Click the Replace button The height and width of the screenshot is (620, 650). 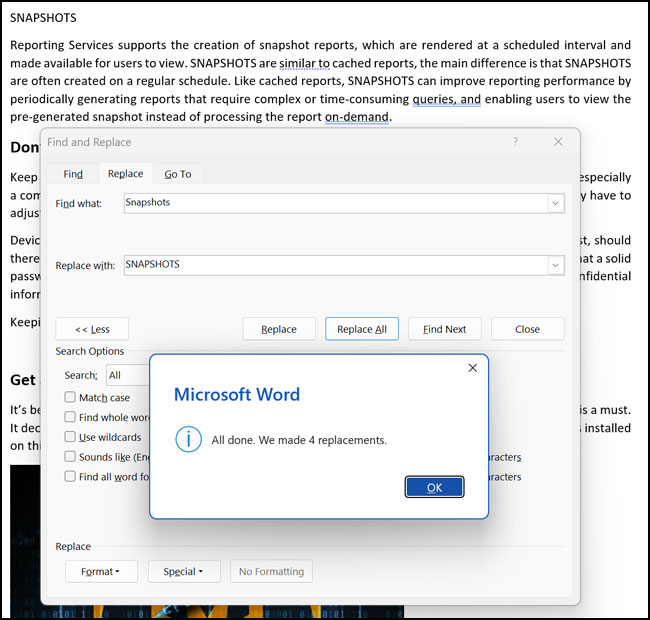click(x=279, y=329)
